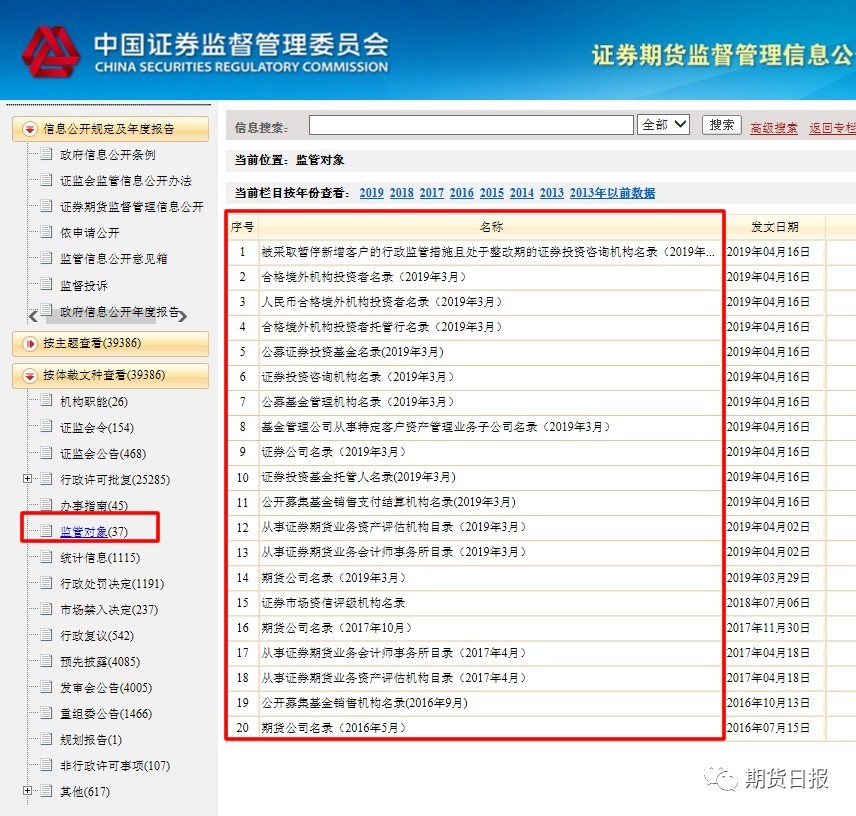Open the 2013年以前数据 archive link
The image size is (856, 816).
pyautogui.click(x=612, y=193)
